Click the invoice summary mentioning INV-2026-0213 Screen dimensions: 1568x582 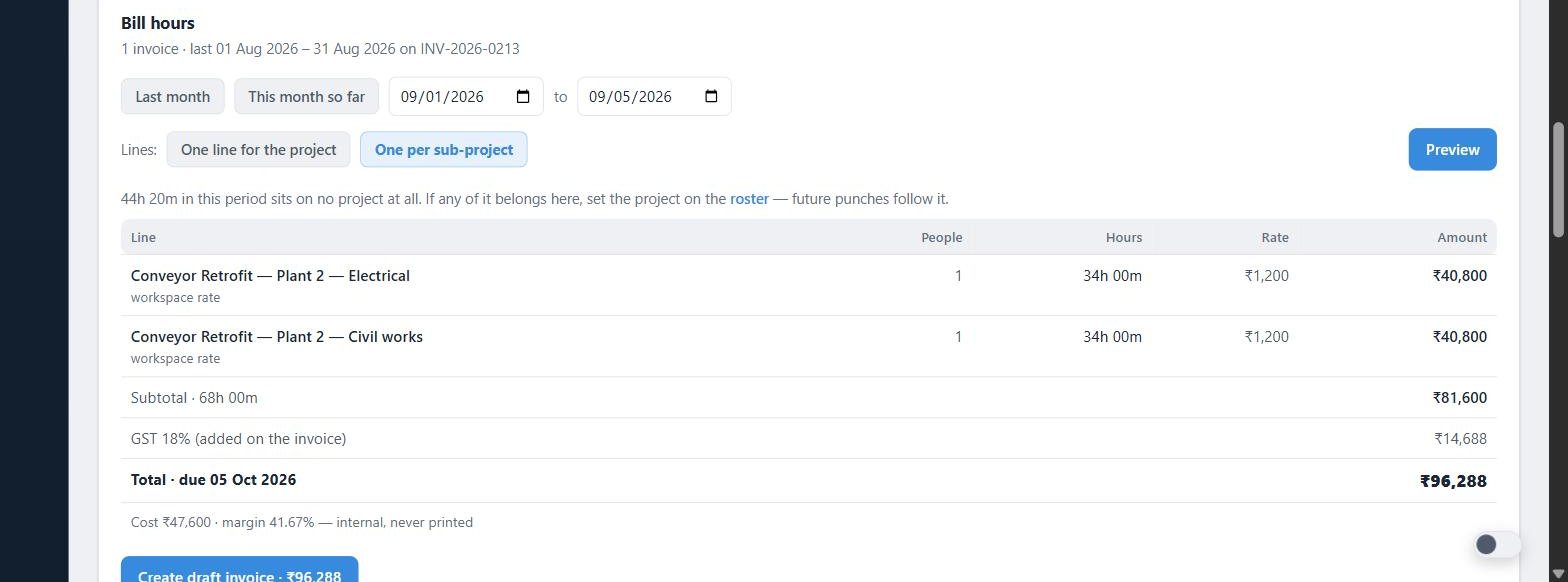click(x=320, y=49)
